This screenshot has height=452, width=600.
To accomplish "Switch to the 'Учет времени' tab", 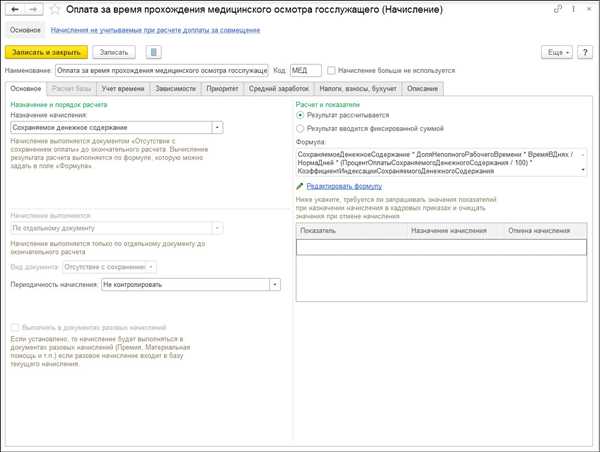I will point(124,89).
